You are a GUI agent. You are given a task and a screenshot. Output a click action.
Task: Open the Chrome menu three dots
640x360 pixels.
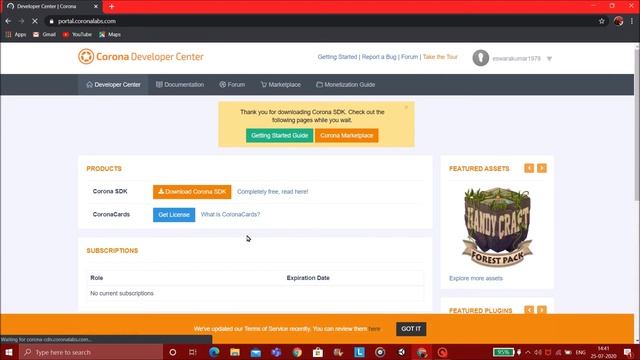632,21
